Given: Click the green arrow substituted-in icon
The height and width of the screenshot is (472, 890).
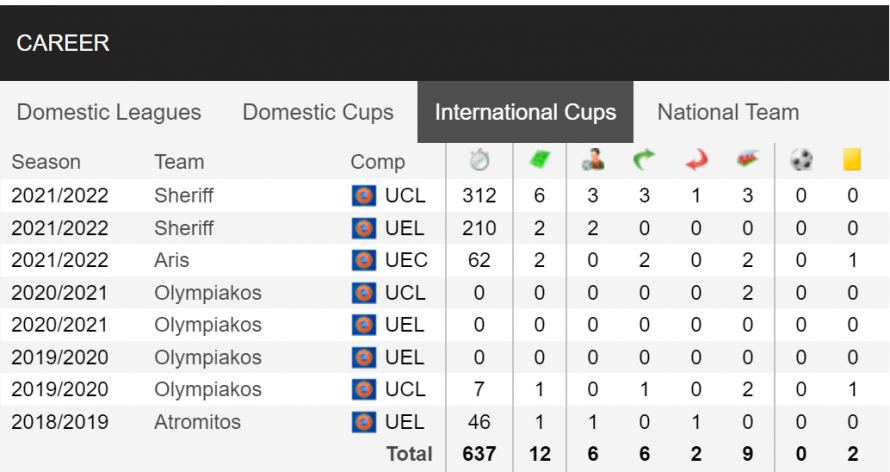Looking at the screenshot, I should pyautogui.click(x=644, y=160).
